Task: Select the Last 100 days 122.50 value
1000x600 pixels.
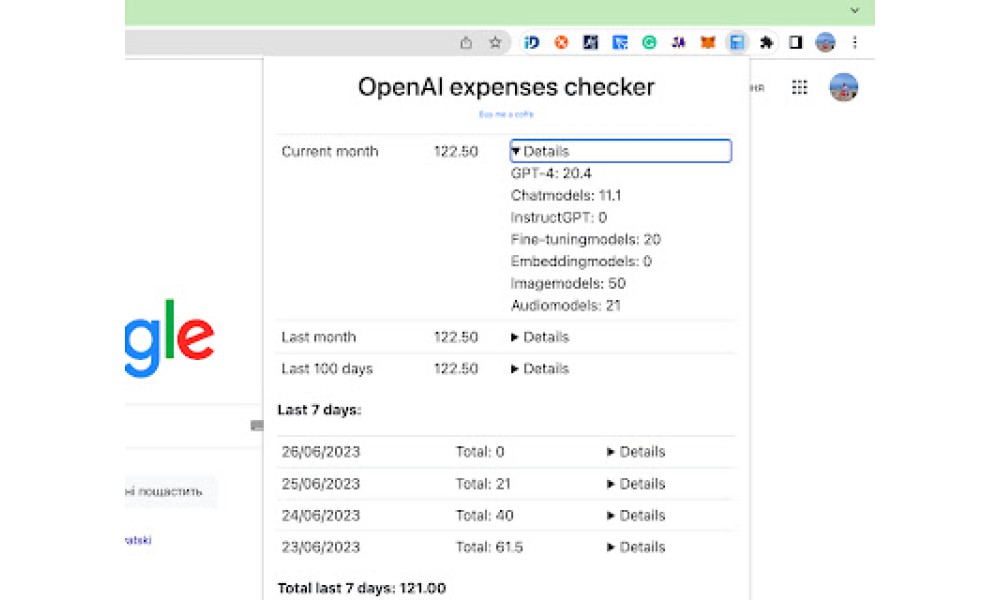Action: coord(456,369)
